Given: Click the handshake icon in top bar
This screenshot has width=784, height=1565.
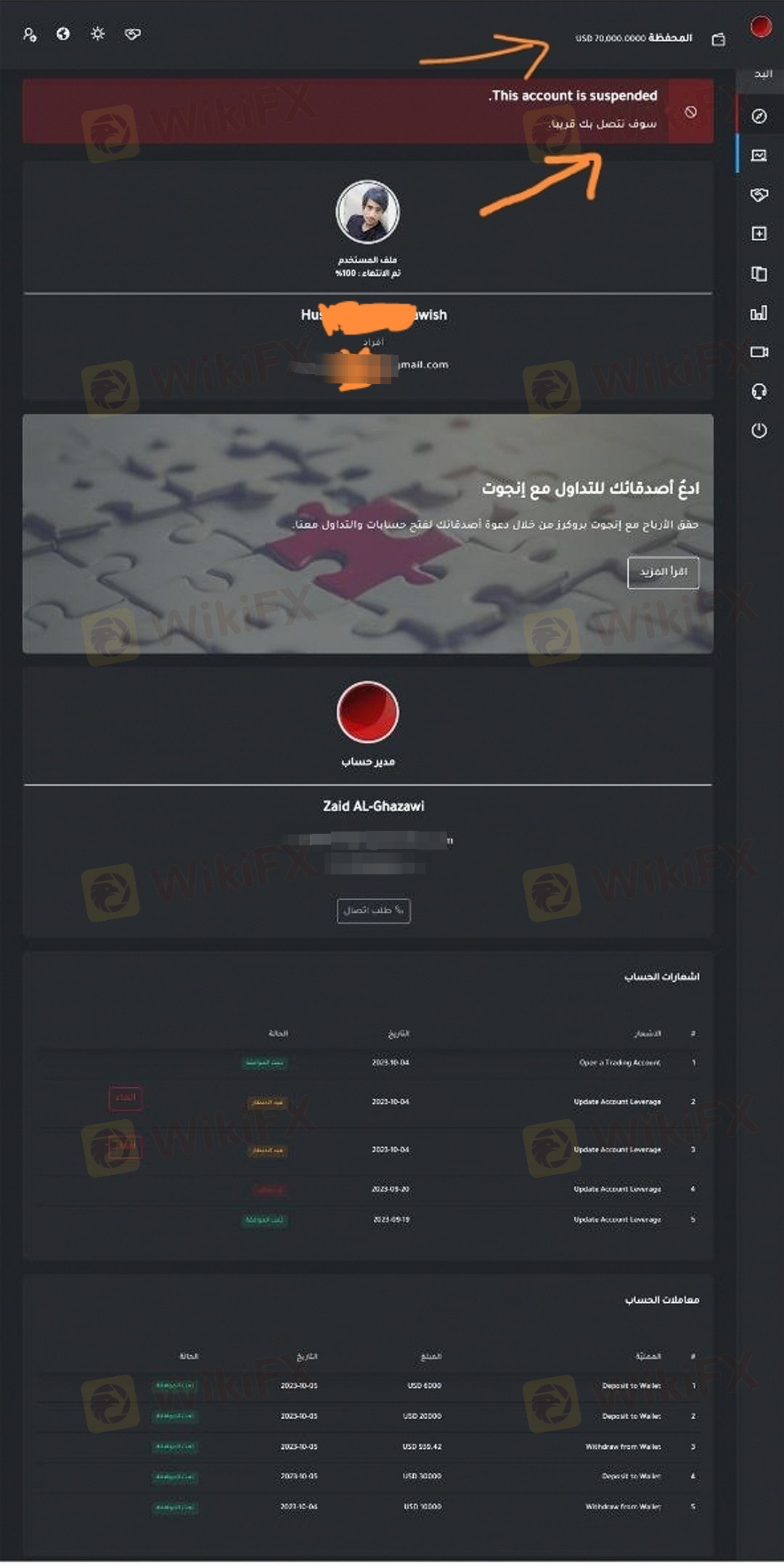Looking at the screenshot, I should [x=133, y=34].
